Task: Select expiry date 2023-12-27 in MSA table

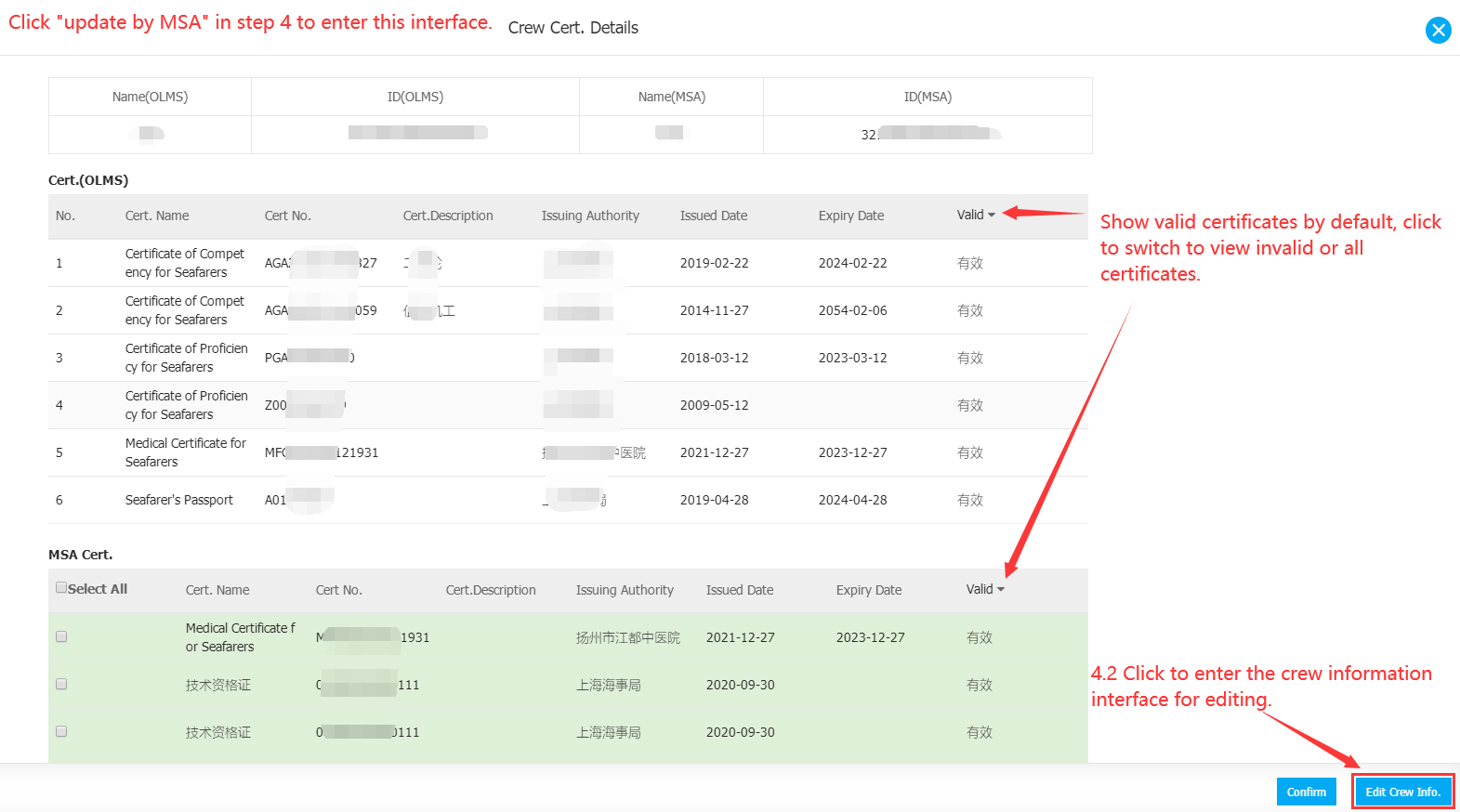Action: (870, 637)
